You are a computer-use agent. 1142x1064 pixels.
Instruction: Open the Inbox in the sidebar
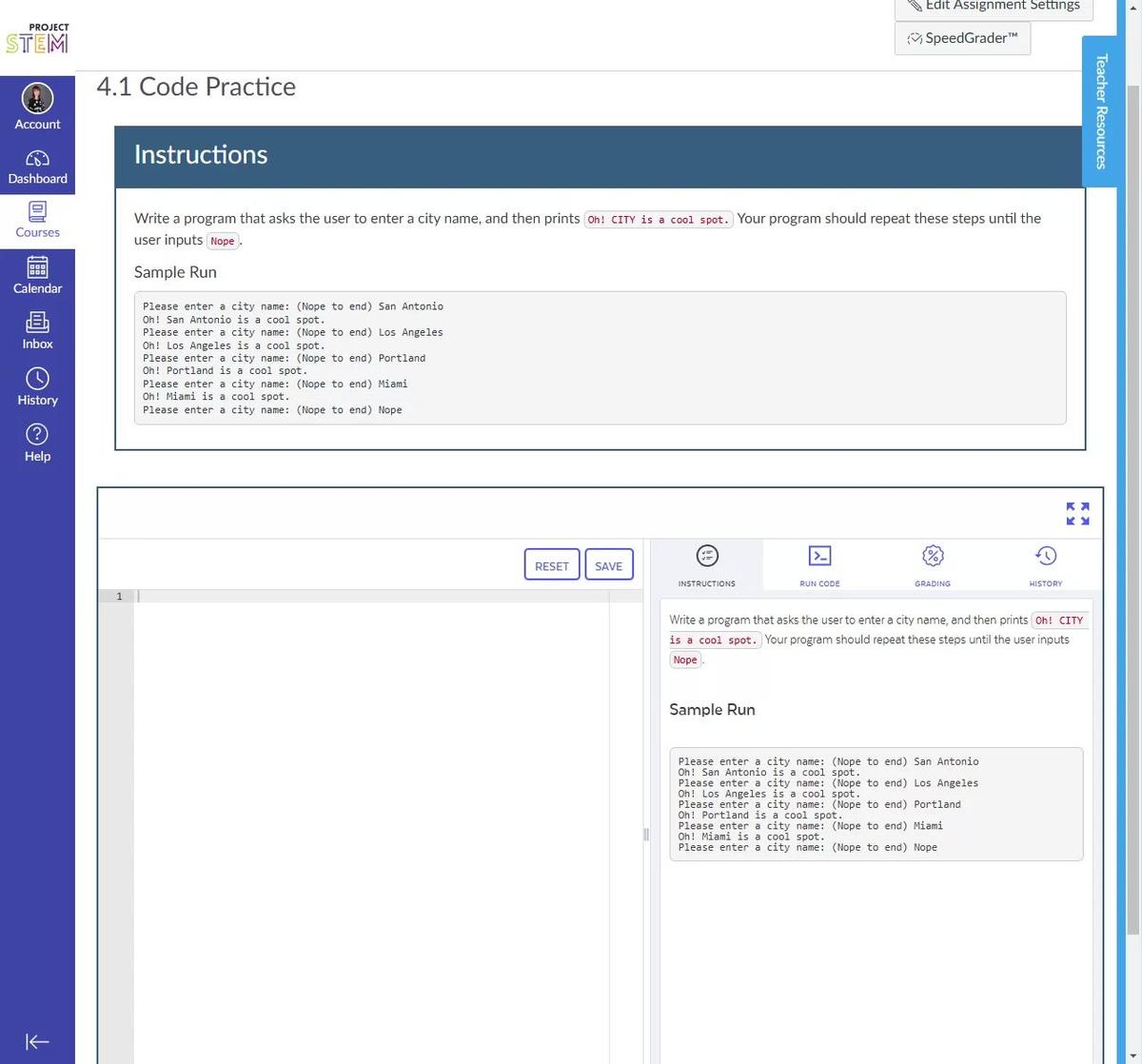37,332
